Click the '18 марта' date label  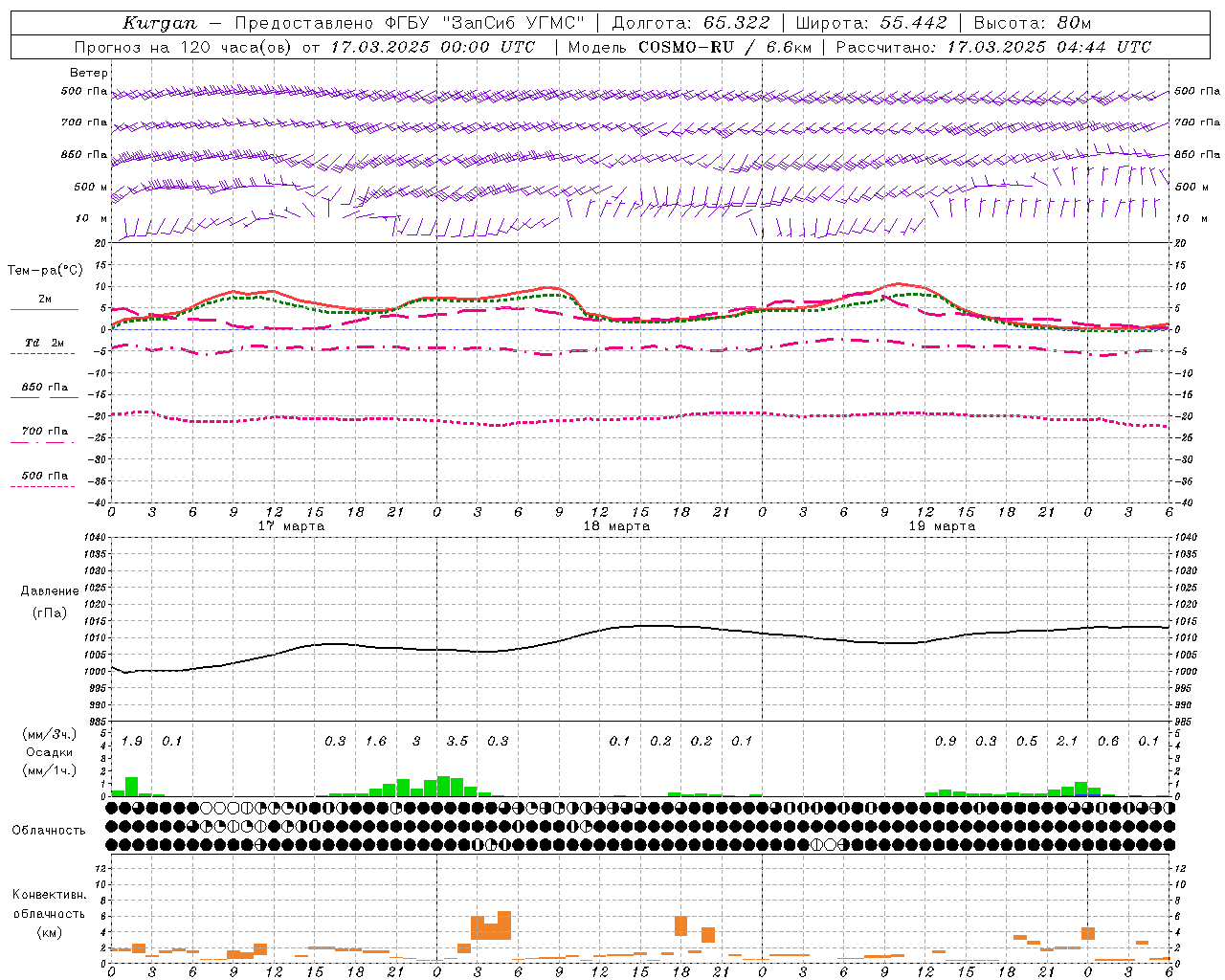tap(617, 525)
